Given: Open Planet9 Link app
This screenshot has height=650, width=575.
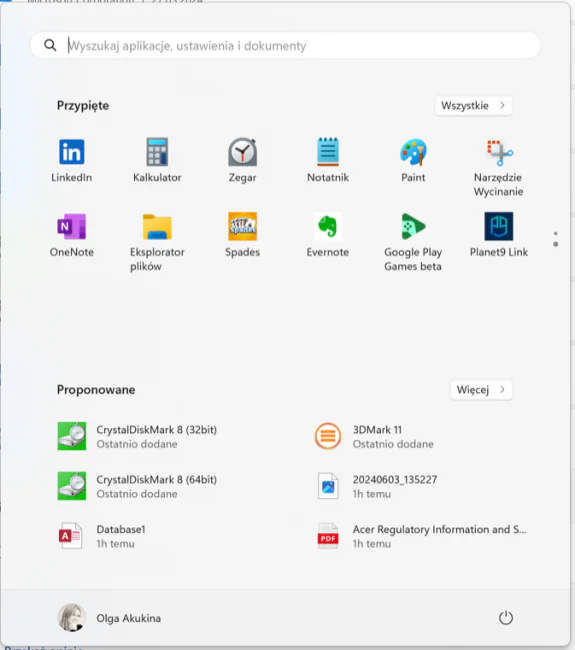Looking at the screenshot, I should point(499,235).
